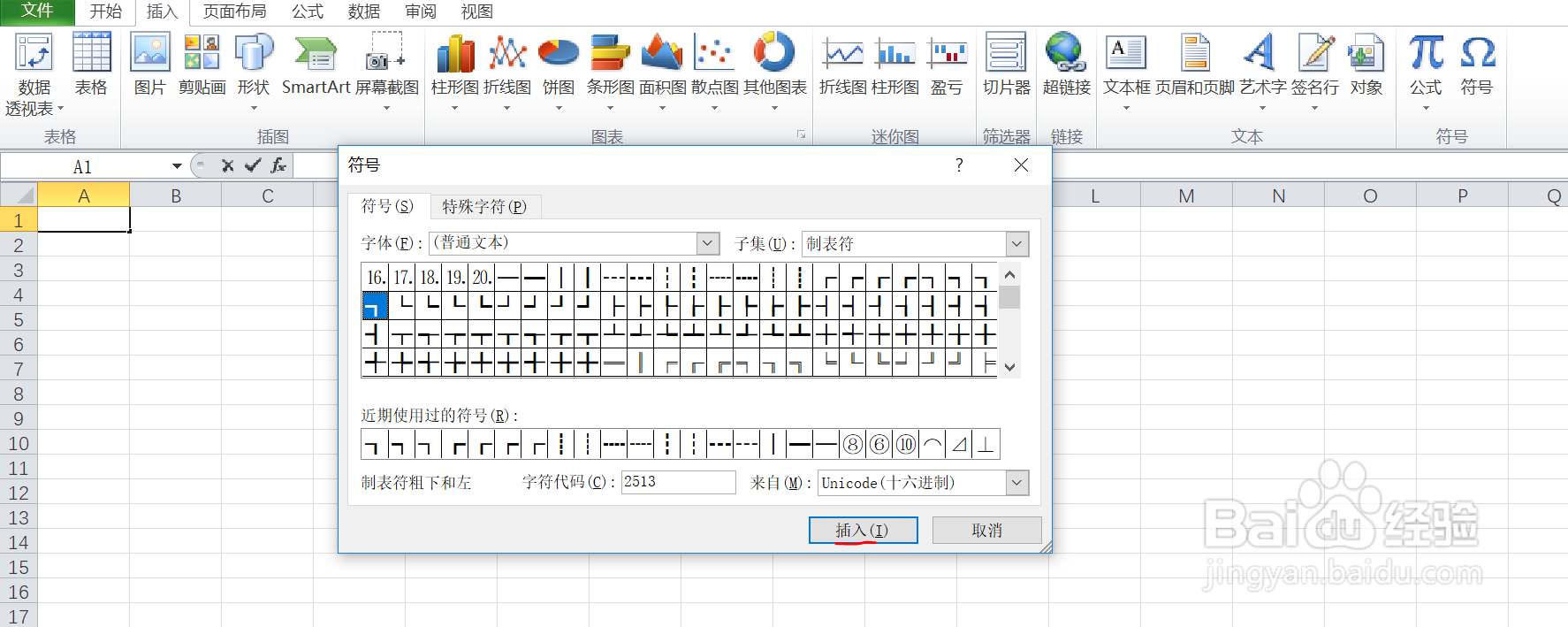Insert a 柱形图 sparkline in the 迷你图 group
1568x627 pixels.
tap(895, 64)
